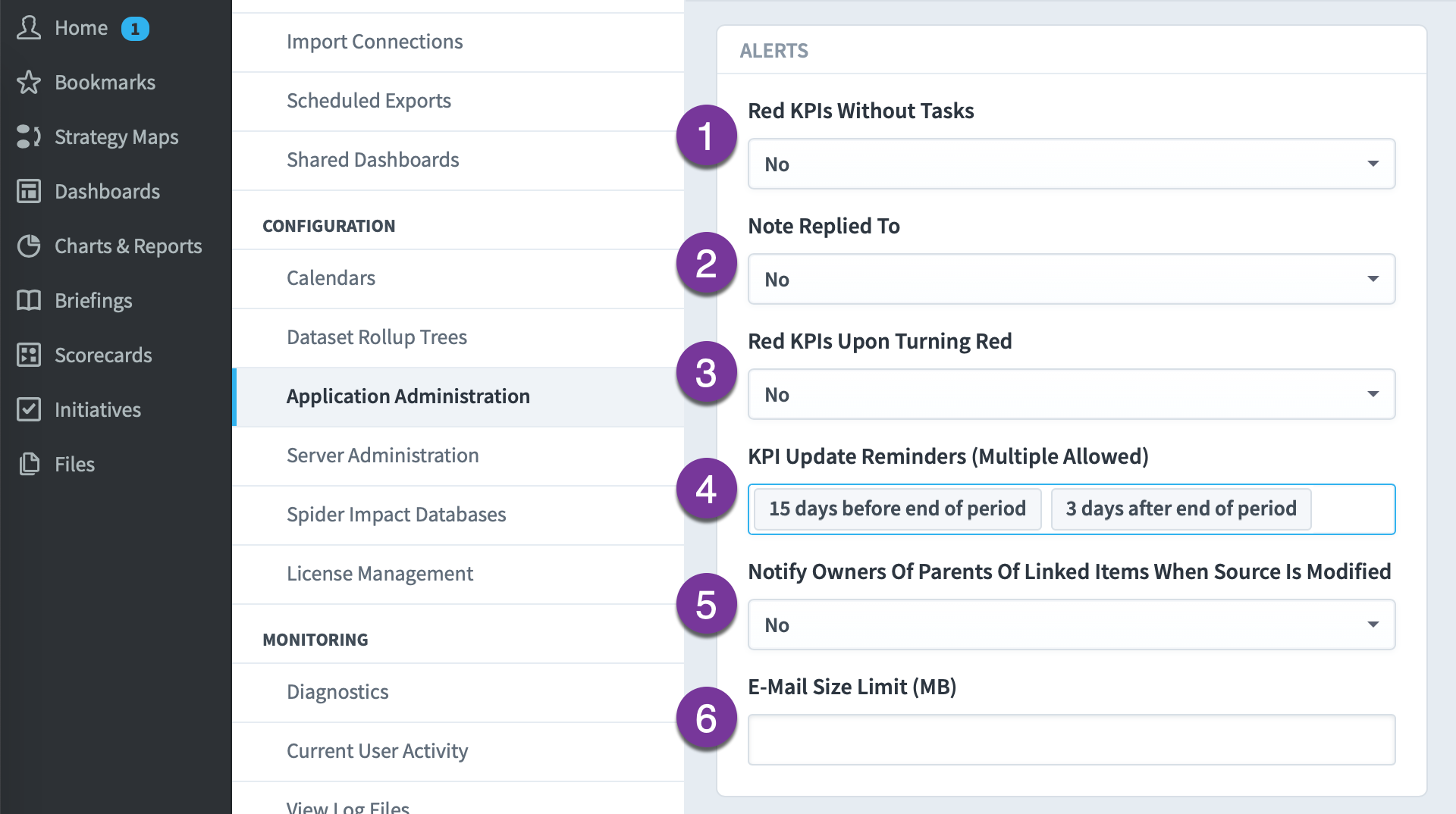Open Note Replied To dropdown
The height and width of the screenshot is (814, 1456).
pos(1072,279)
